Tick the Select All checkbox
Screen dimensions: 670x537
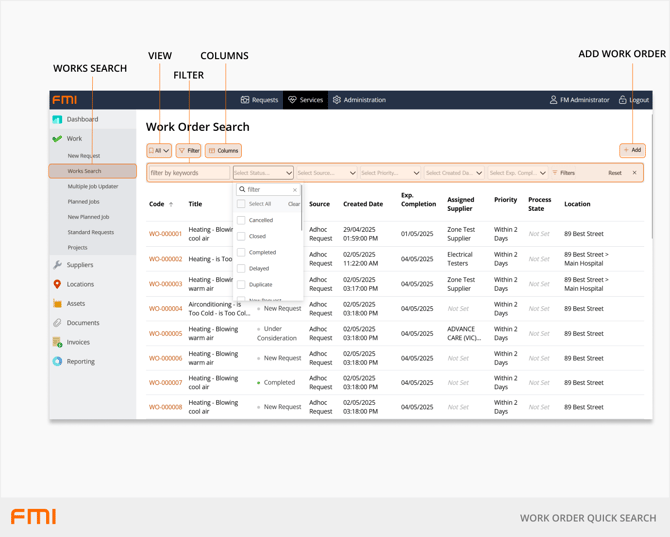241,204
